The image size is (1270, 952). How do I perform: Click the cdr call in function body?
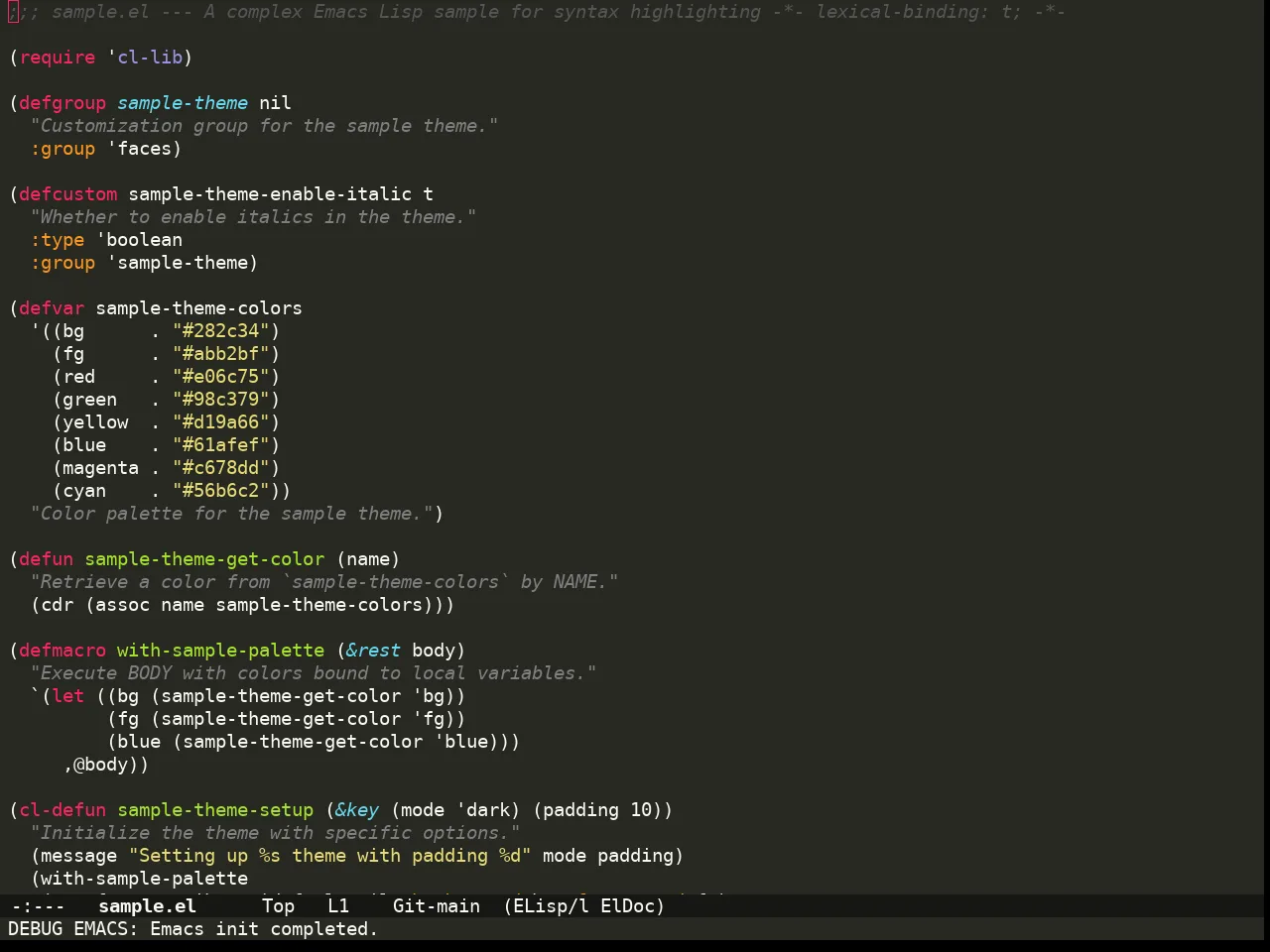pyautogui.click(x=58, y=605)
